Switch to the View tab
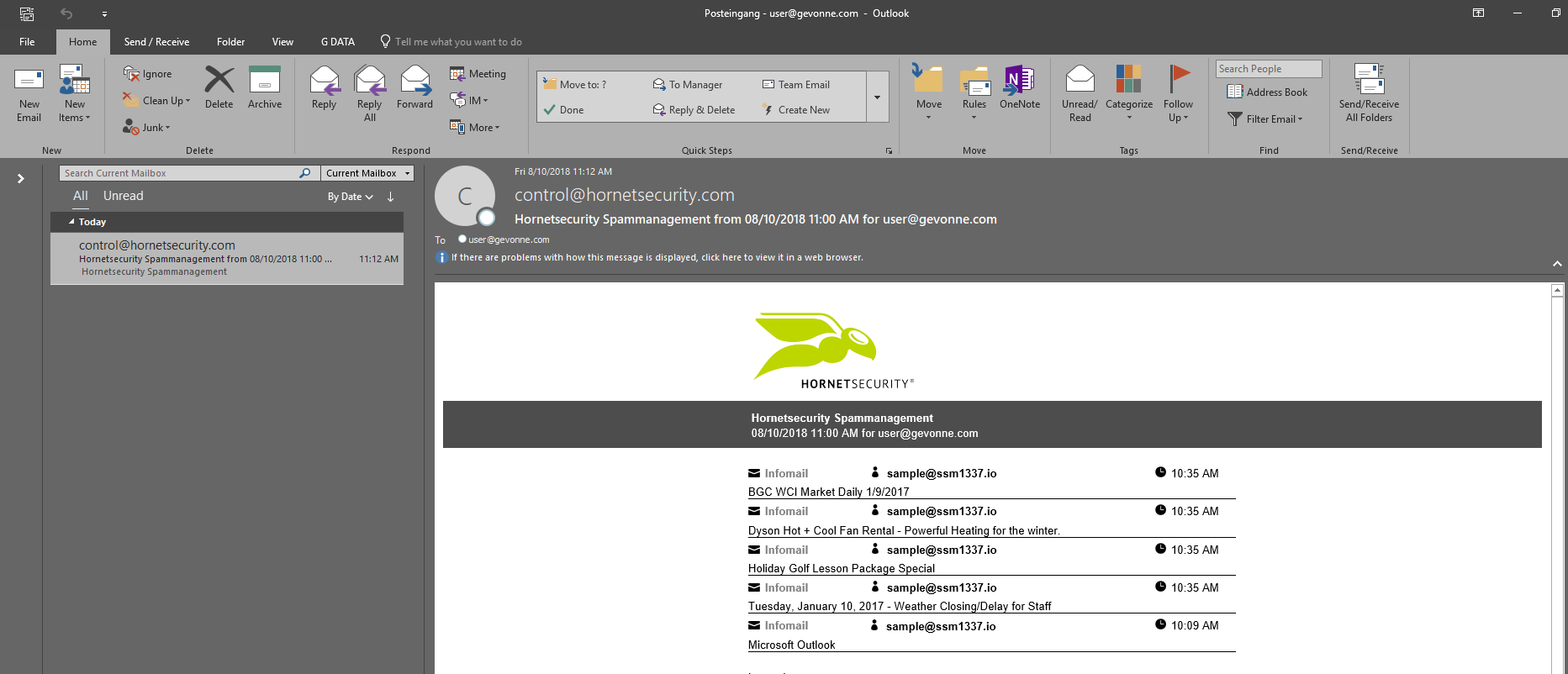Screen dimensions: 1568x674 click(x=282, y=42)
